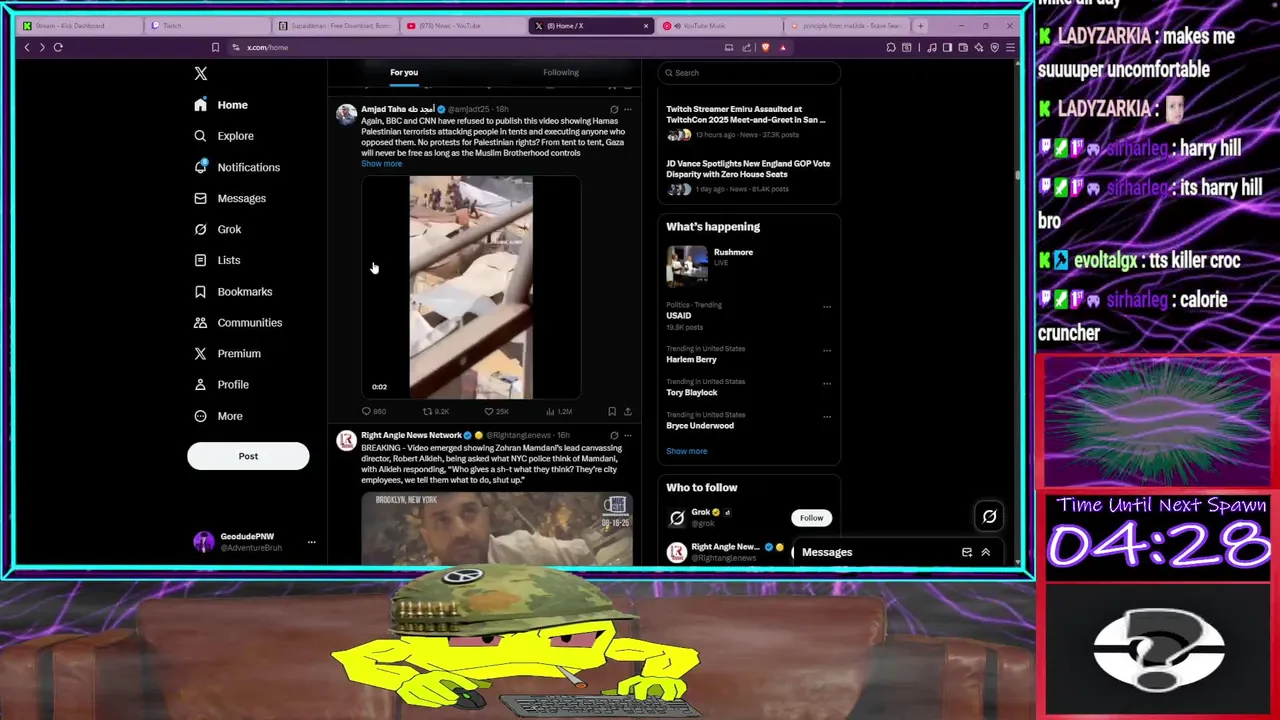Switch to the Following tab
Screen dimensions: 1280x720
tap(561, 72)
